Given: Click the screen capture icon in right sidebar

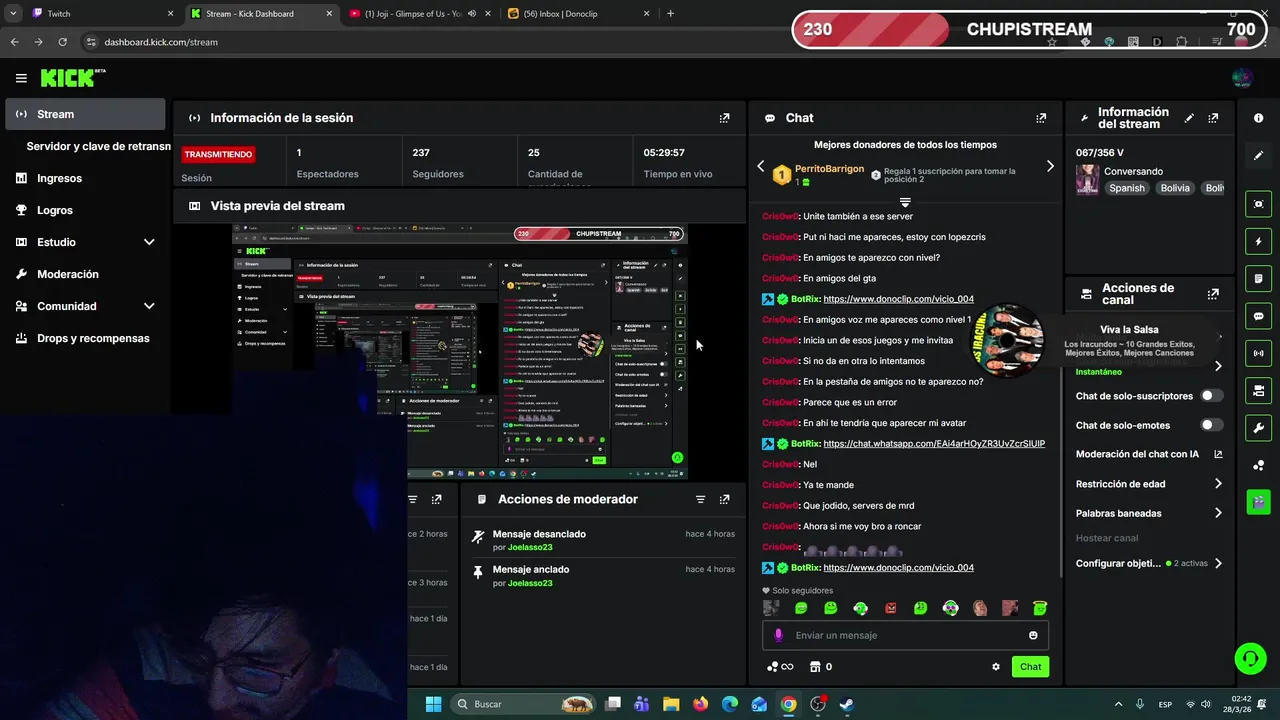Looking at the screenshot, I should (1258, 204).
